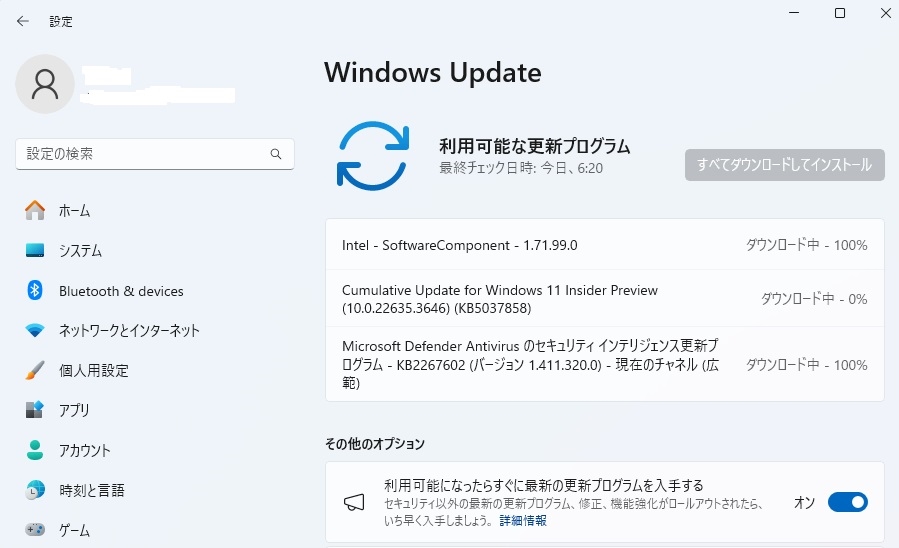Select the Microsoft Defender Antivirus KB2267602 entry

tap(604, 364)
